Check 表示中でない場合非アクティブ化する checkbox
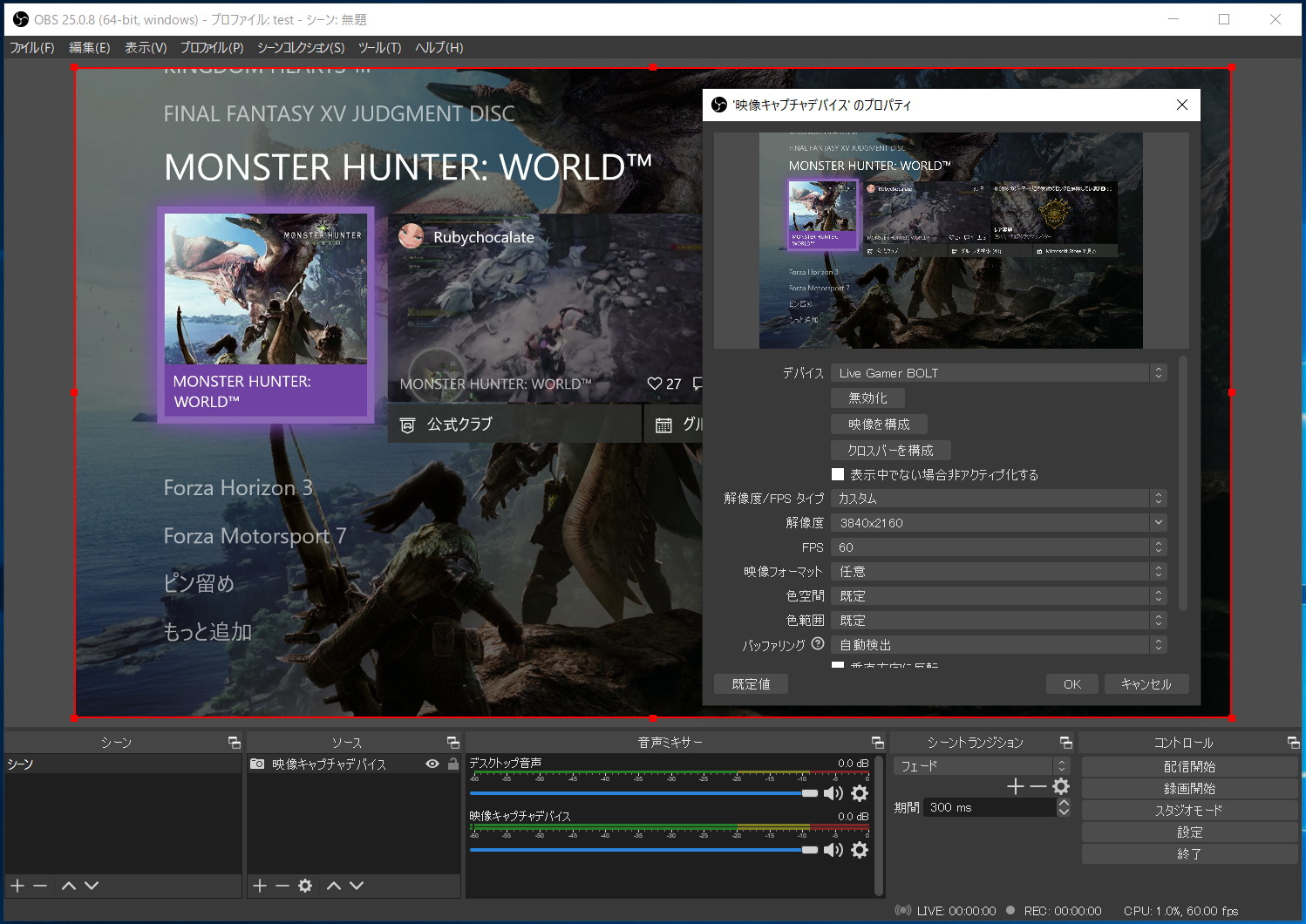 click(838, 474)
